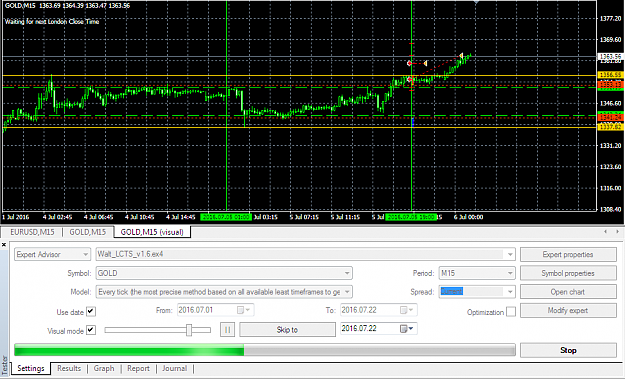The image size is (625, 380).
Task: Click the Open chart button
Action: click(x=568, y=292)
